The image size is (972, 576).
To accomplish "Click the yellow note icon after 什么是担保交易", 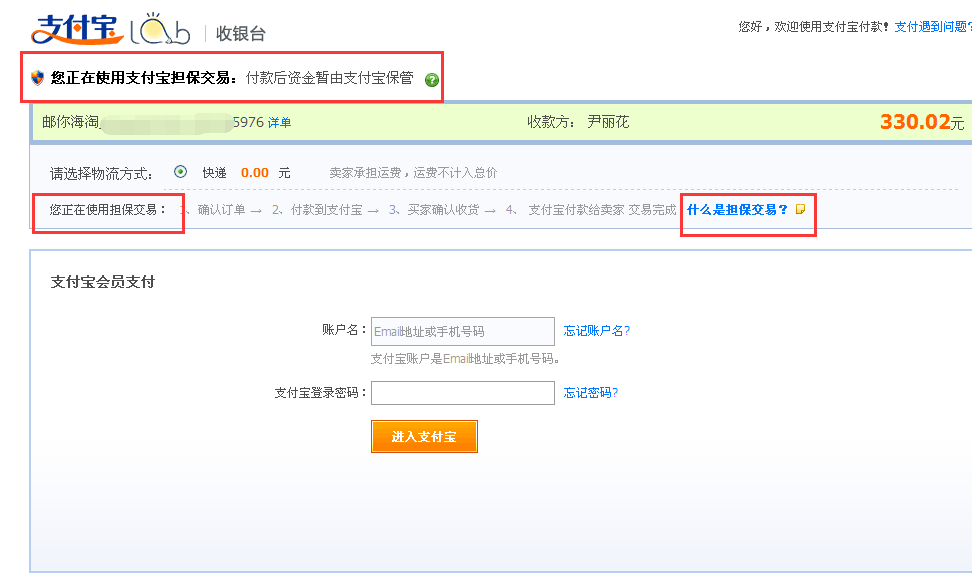I will tap(800, 209).
